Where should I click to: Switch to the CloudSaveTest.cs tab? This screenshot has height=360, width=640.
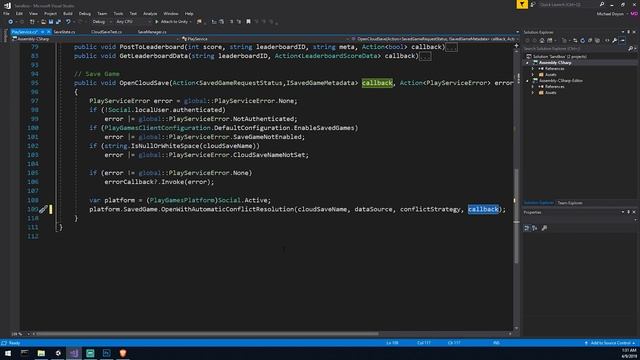[107, 32]
